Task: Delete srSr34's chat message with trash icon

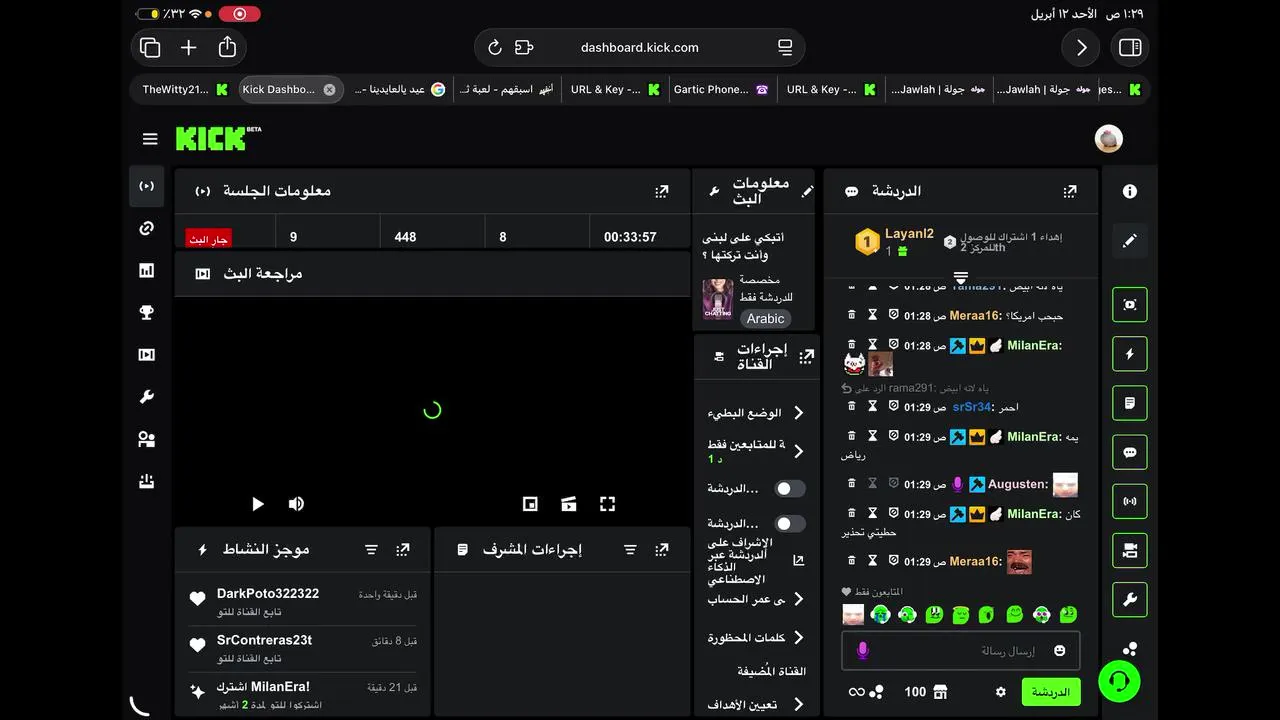Action: (852, 407)
